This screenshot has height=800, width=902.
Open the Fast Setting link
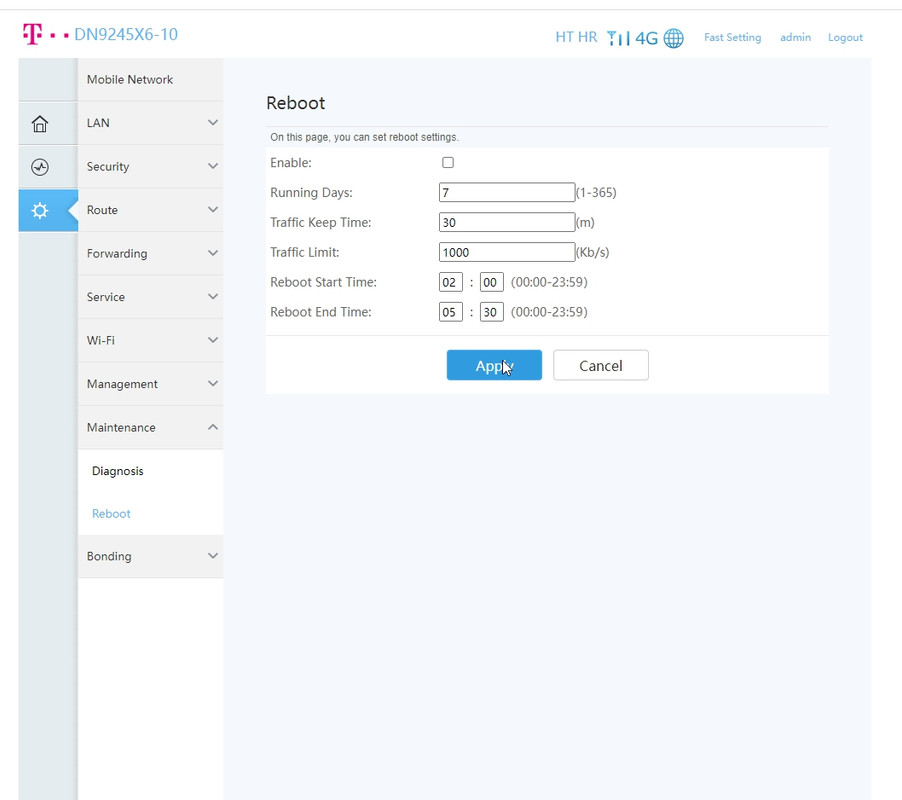pyautogui.click(x=732, y=37)
